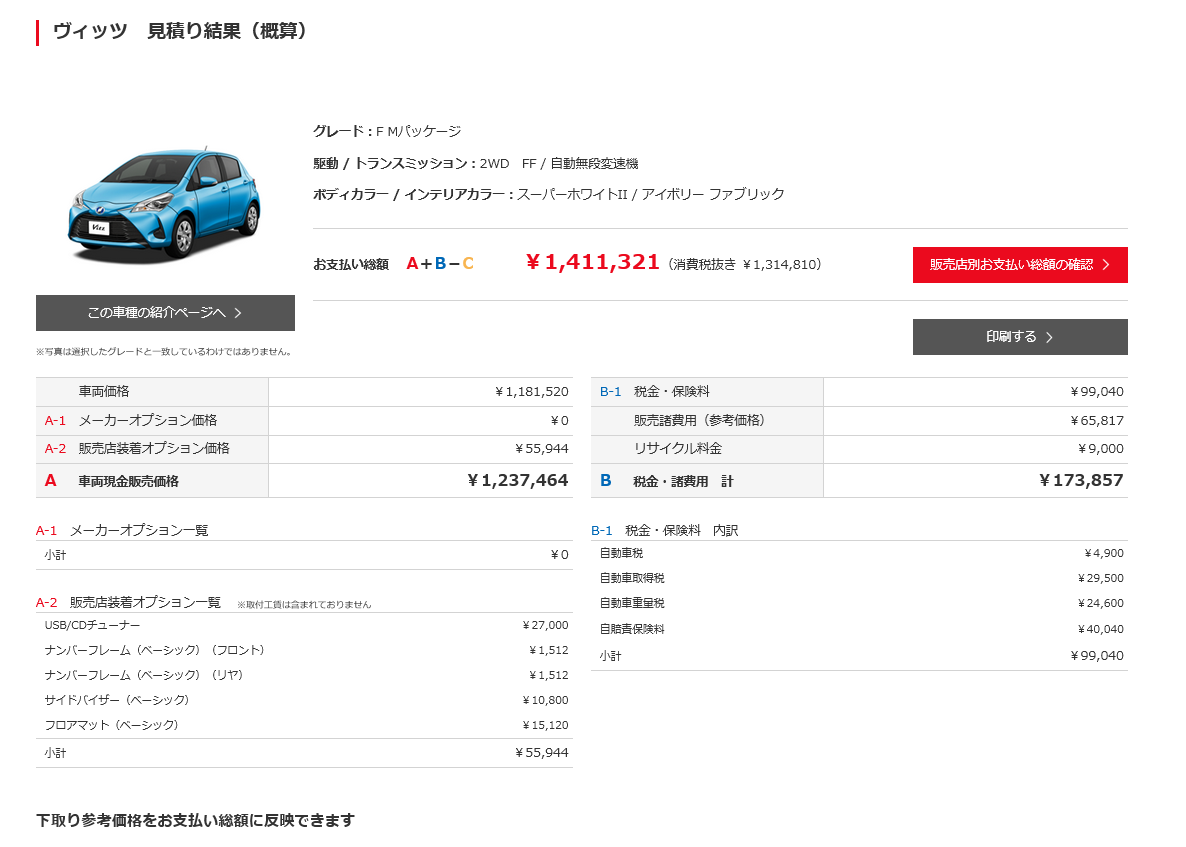Open この車種の紹介ページへ link
This screenshot has height=847, width=1186.
pos(165,313)
